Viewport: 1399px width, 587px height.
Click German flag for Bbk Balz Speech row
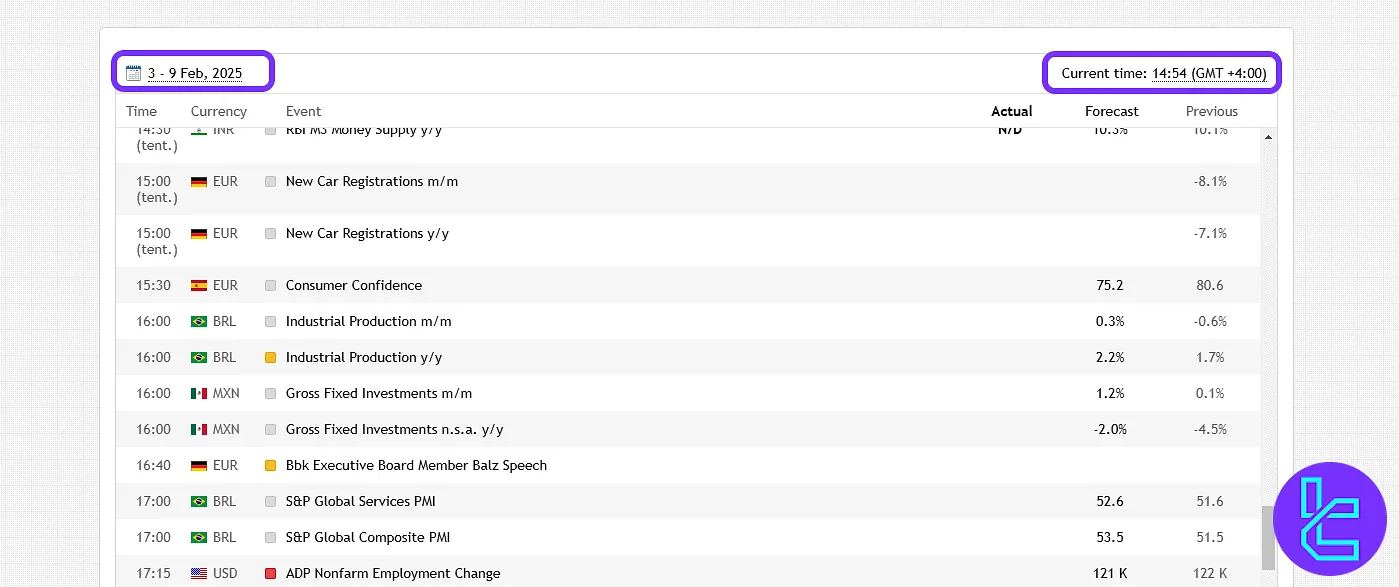199,465
